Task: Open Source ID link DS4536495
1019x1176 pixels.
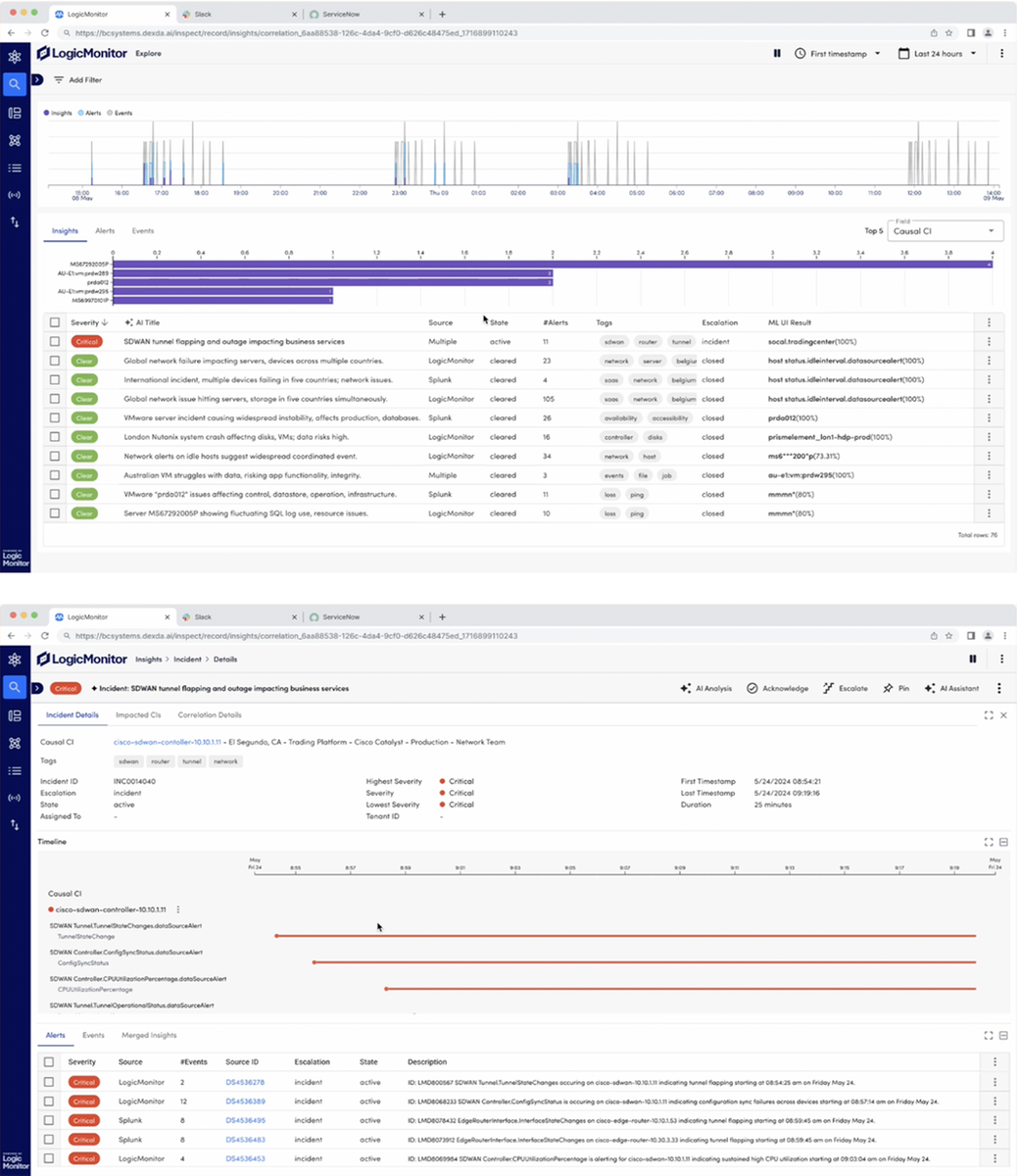Action: point(245,1120)
